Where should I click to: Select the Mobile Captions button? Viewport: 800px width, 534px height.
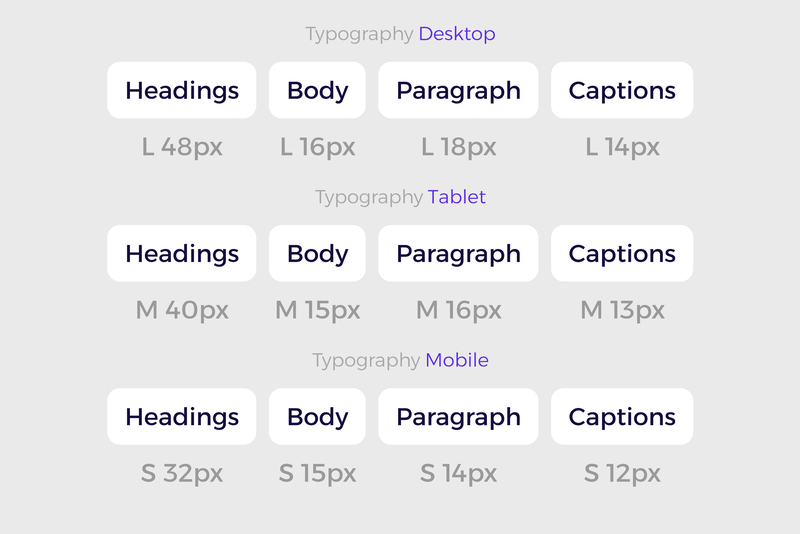tap(622, 417)
